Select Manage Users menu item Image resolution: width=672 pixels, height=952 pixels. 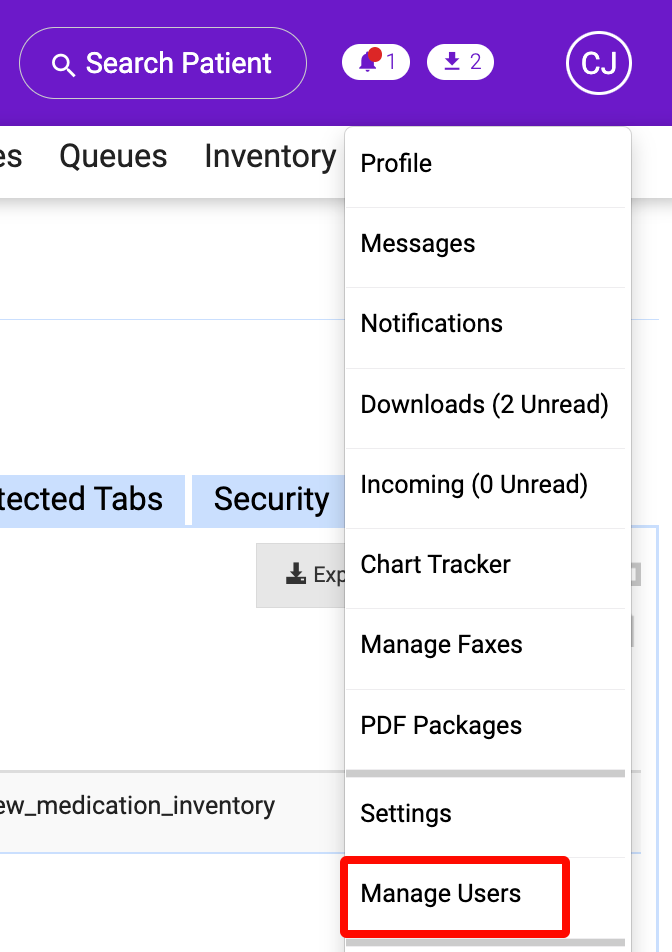(x=441, y=894)
